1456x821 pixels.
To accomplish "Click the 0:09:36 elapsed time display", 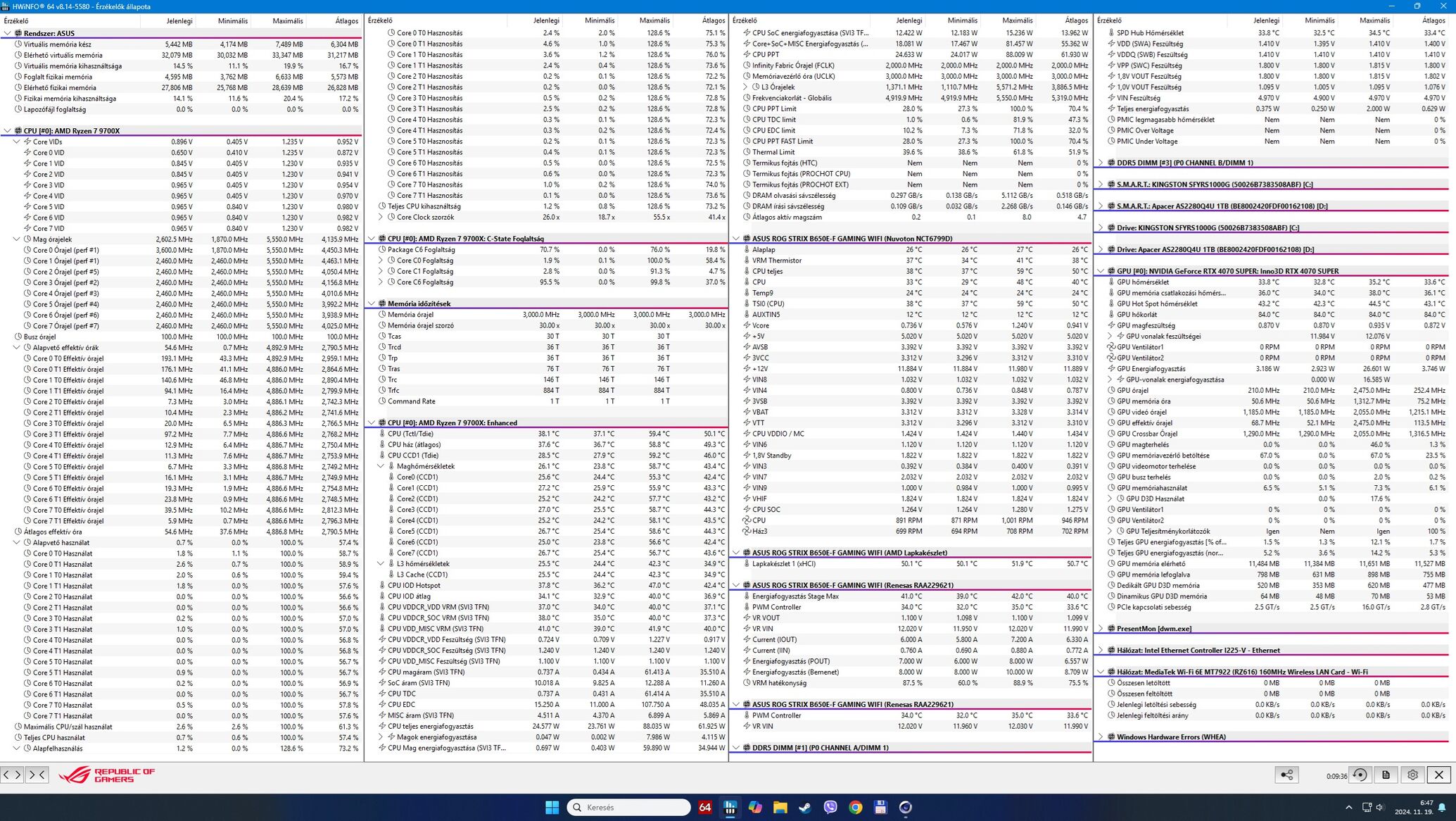I will click(x=1336, y=776).
